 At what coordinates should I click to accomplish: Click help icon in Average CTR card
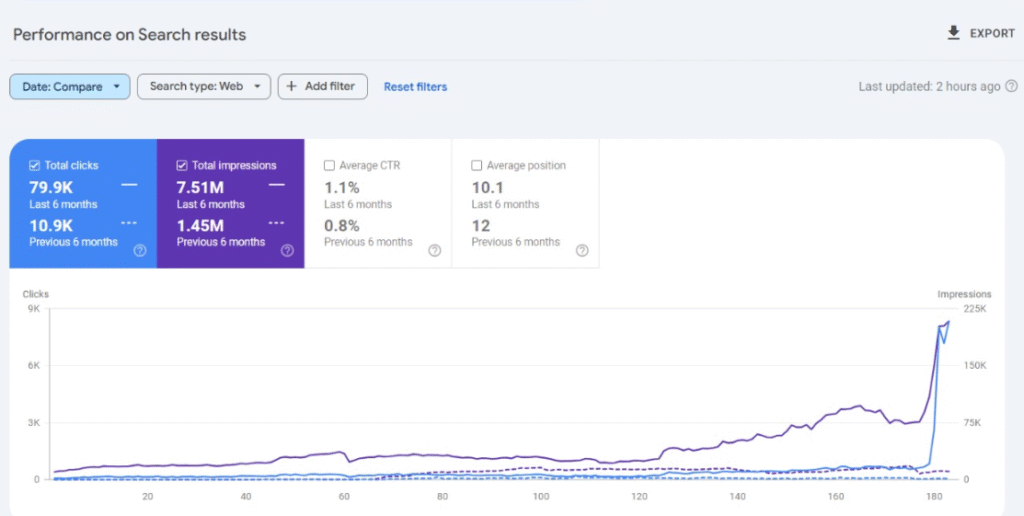point(434,251)
